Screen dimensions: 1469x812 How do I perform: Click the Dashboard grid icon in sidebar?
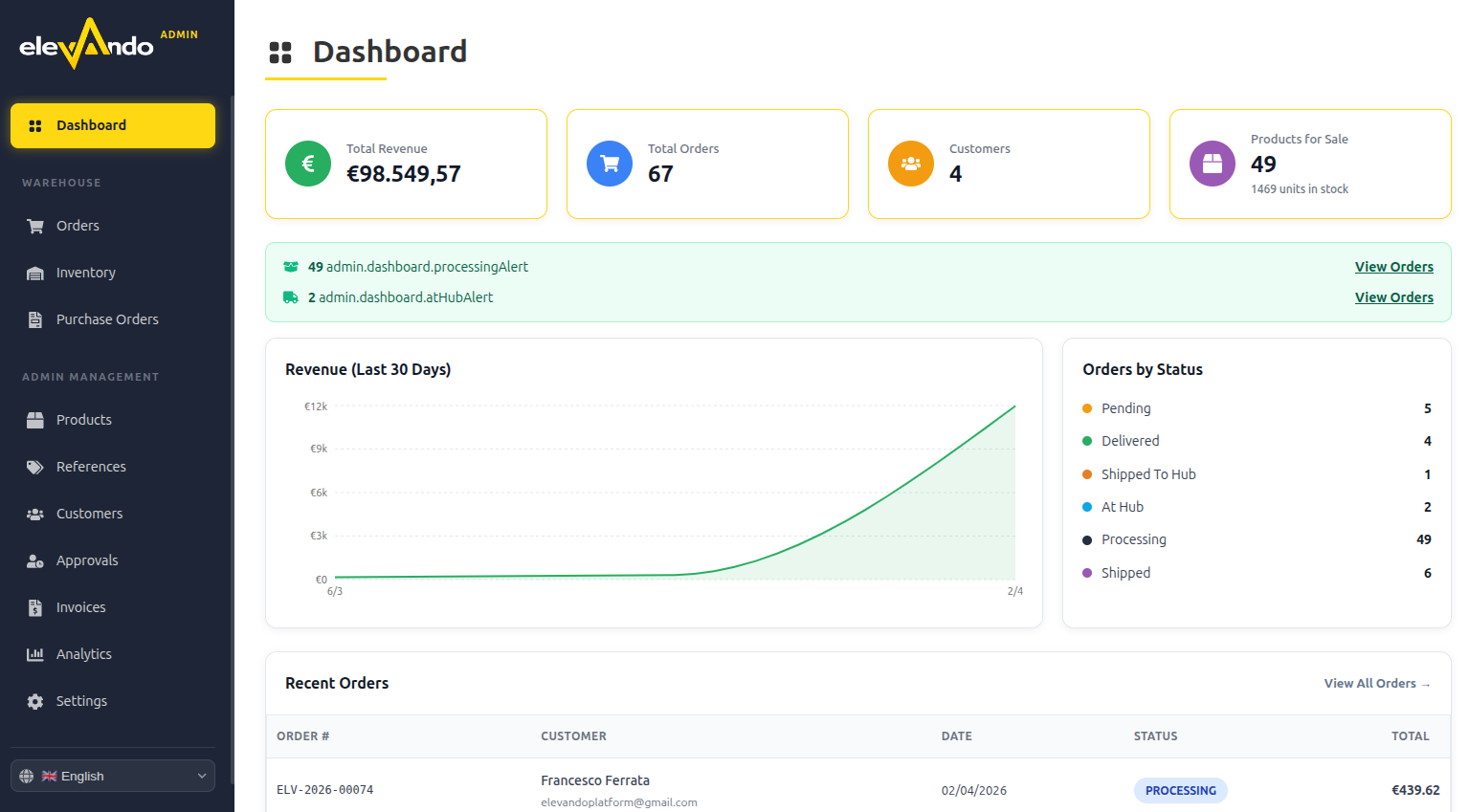pyautogui.click(x=35, y=125)
